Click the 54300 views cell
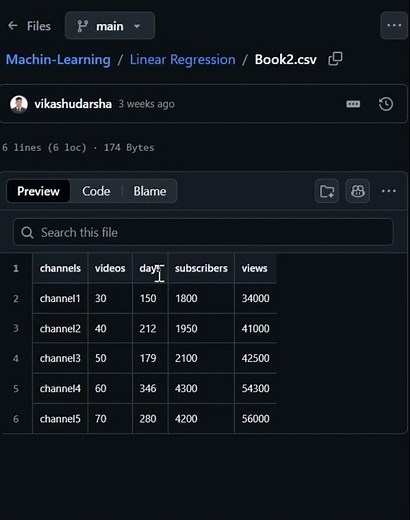This screenshot has height=520, width=410. tap(255, 388)
